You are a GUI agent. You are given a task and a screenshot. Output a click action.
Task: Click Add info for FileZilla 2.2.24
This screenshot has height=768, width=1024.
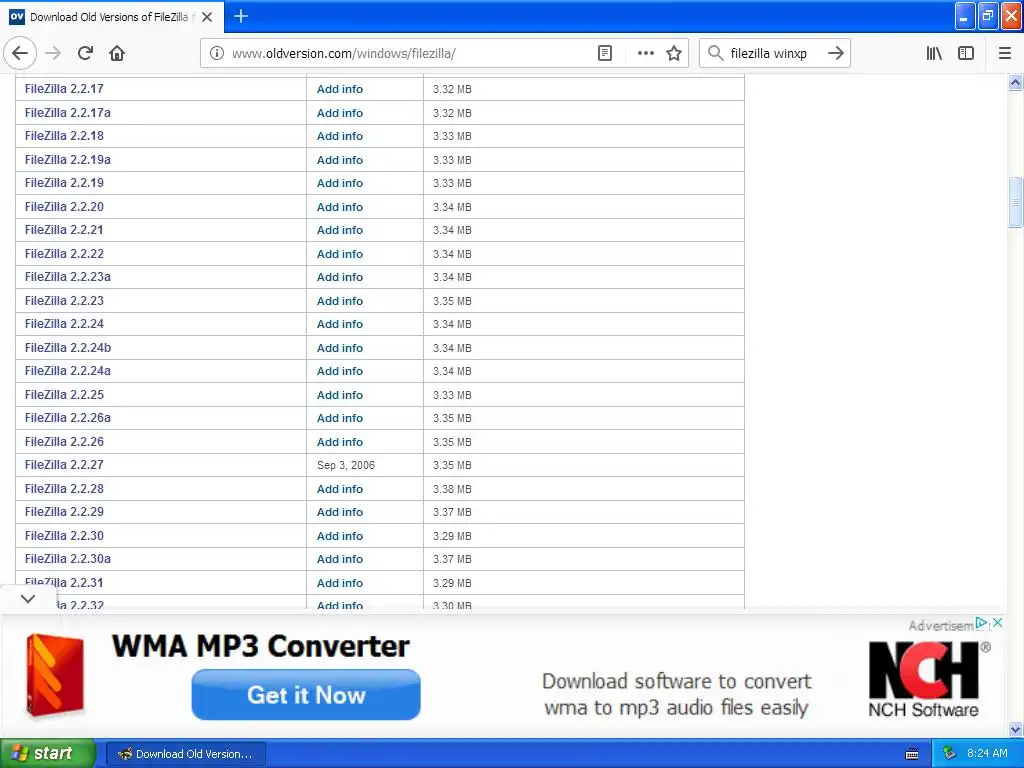(x=340, y=324)
